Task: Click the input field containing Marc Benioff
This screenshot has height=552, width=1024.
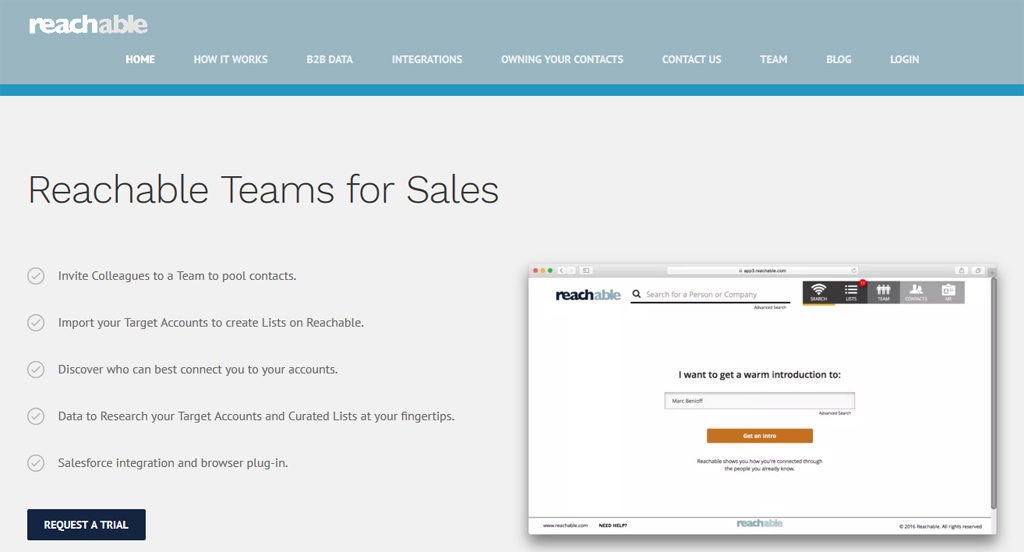Action: (760, 400)
